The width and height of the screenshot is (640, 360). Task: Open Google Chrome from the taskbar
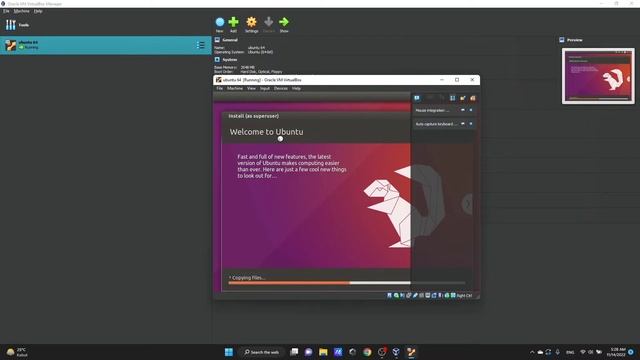pyautogui.click(x=367, y=352)
